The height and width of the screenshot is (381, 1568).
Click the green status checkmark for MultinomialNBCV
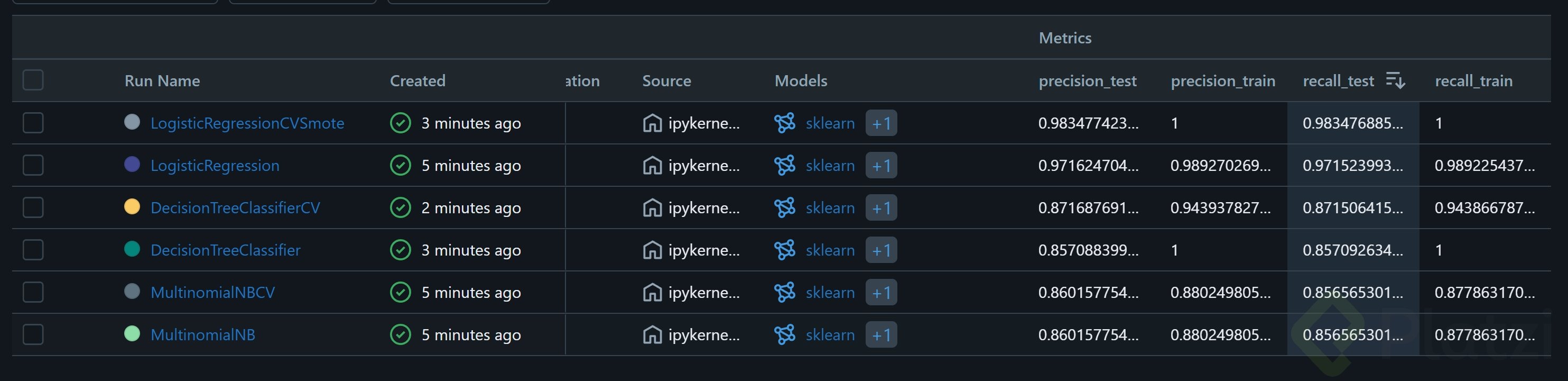401,293
